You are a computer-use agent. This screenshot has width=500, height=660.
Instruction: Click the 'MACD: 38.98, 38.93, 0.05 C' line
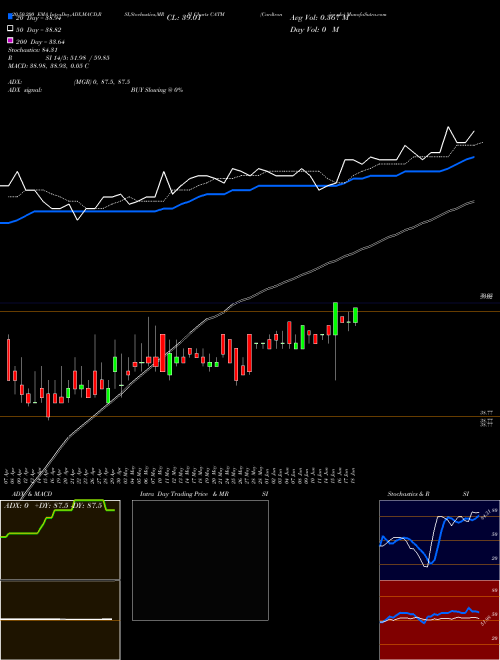48,66
